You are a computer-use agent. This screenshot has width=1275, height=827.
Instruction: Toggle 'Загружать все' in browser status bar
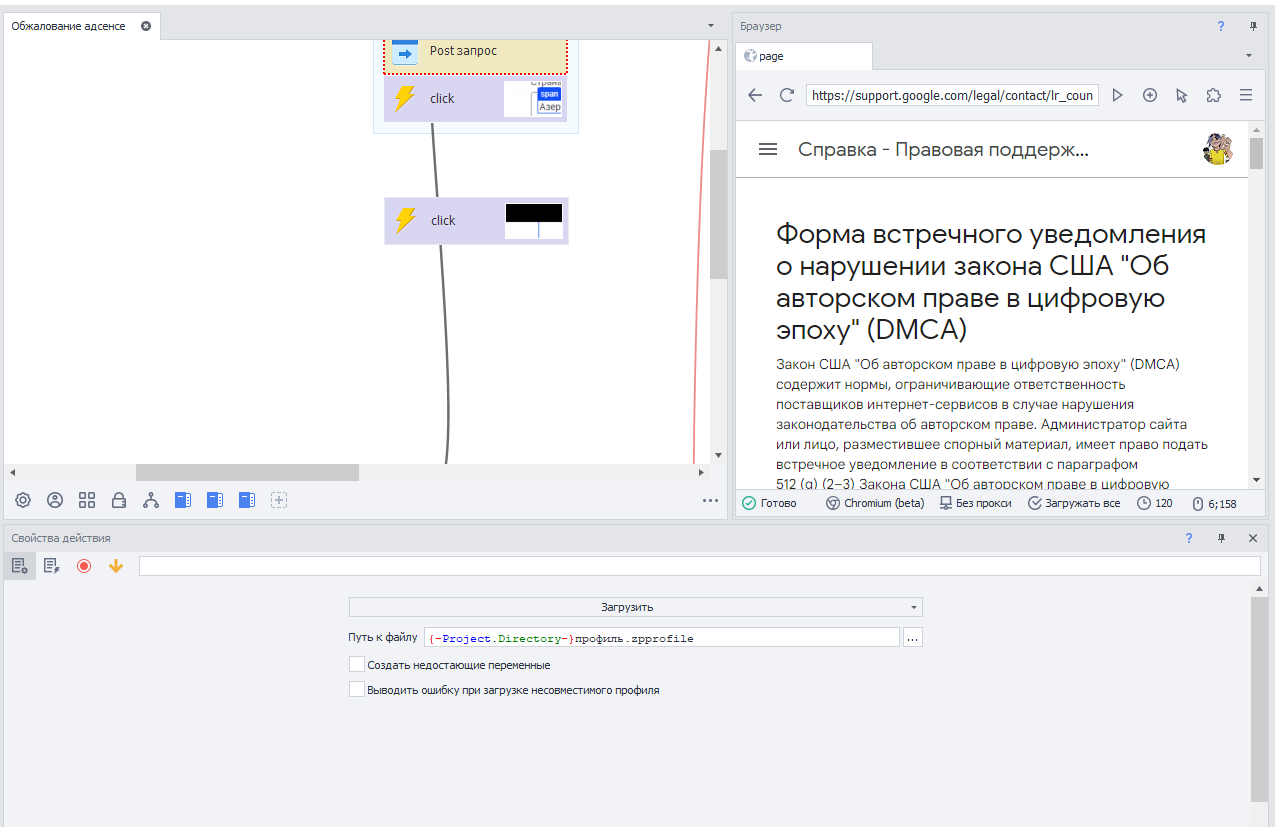click(1074, 503)
